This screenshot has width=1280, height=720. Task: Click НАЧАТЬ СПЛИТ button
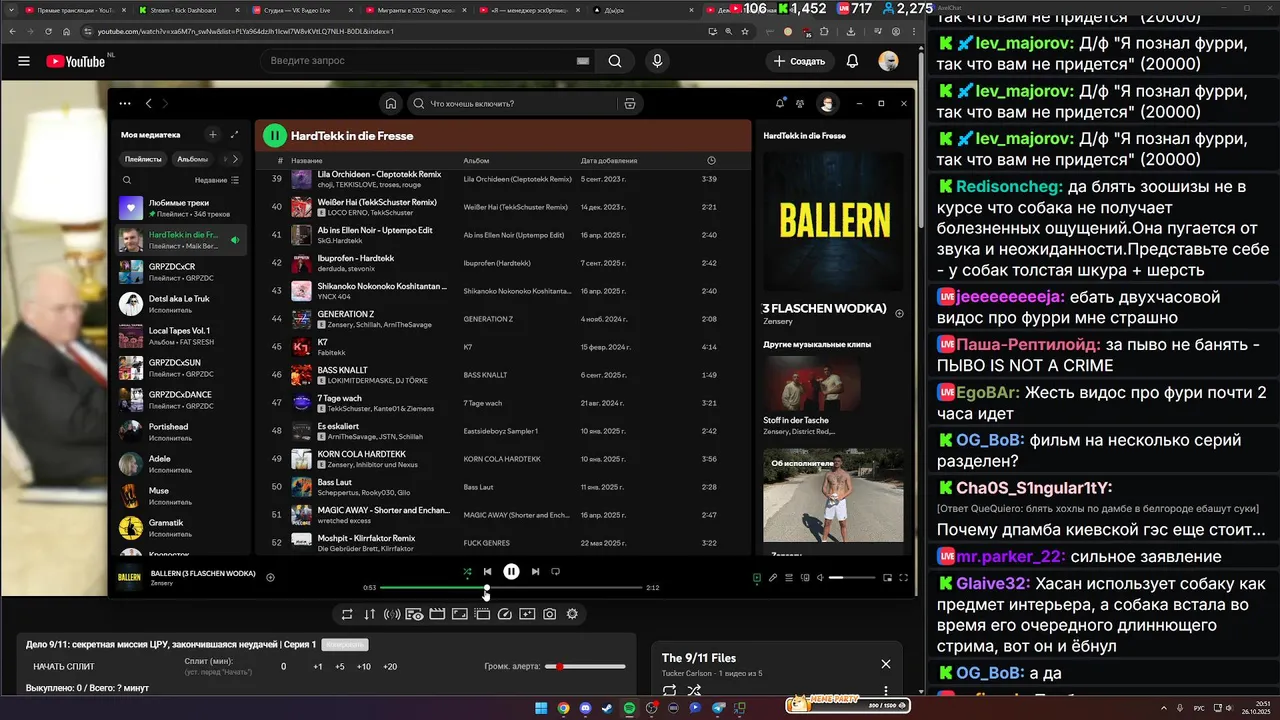[x=64, y=667]
